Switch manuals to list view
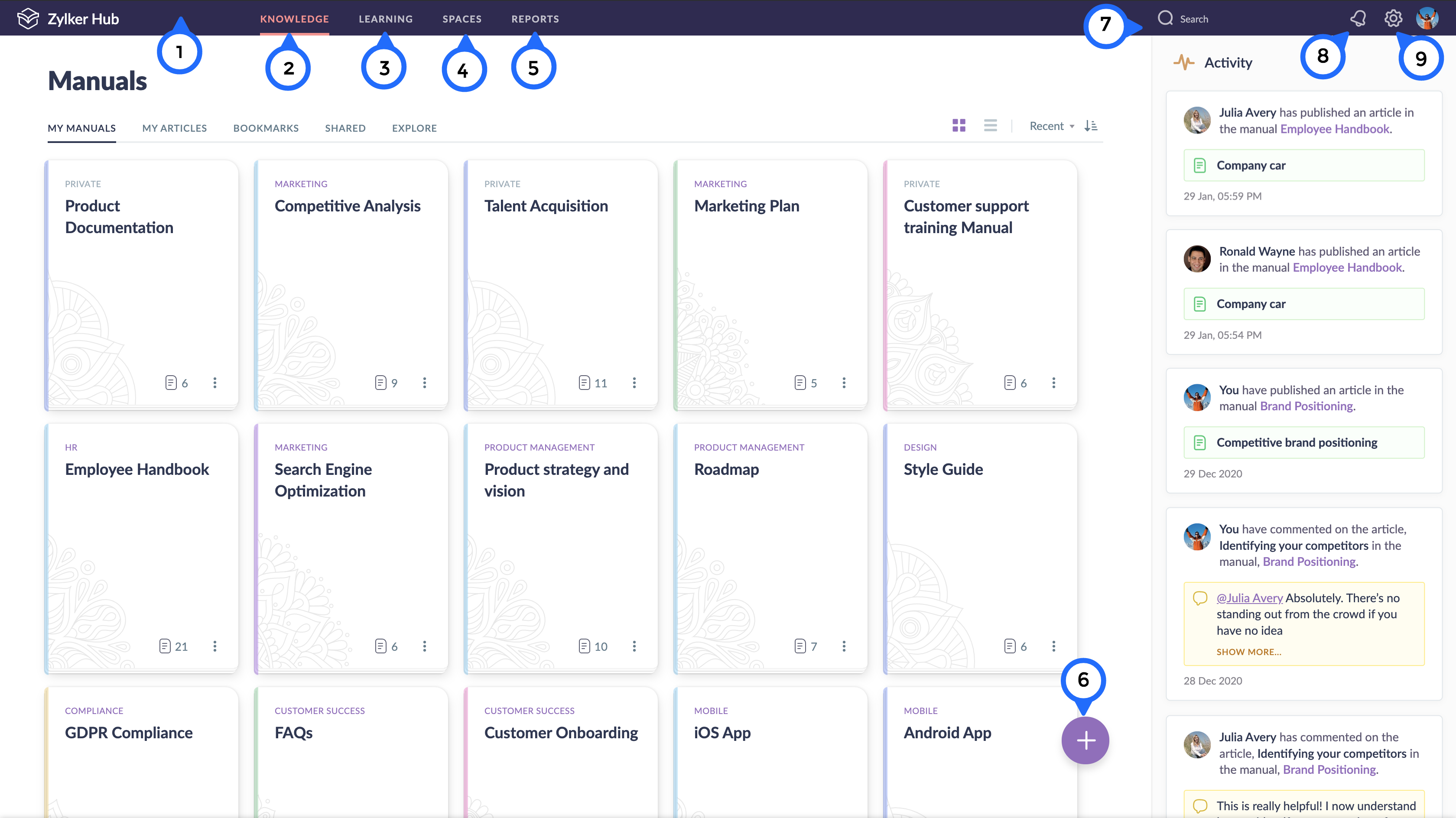The image size is (1456, 818). (x=990, y=126)
